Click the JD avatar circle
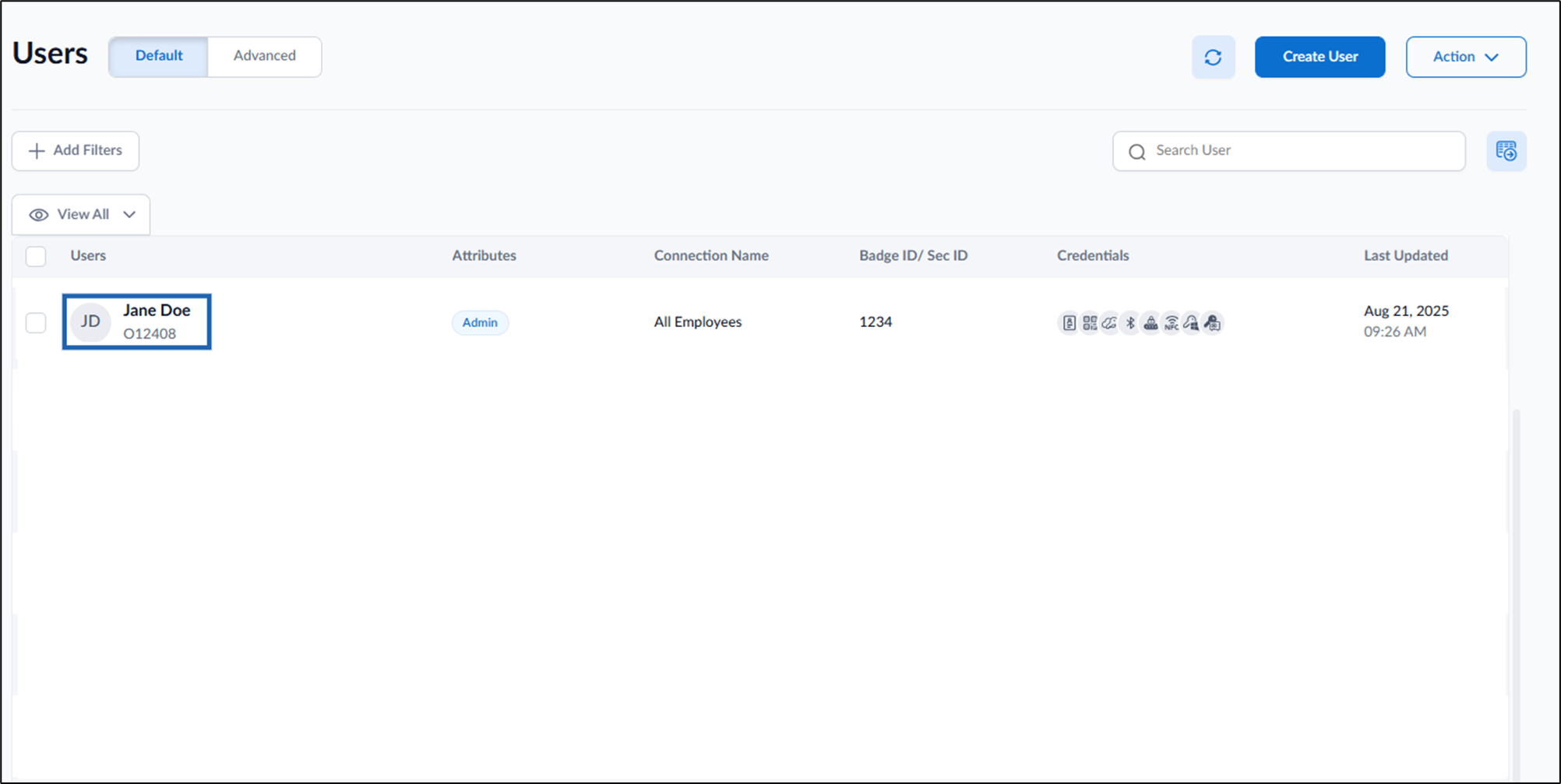 [x=90, y=322]
